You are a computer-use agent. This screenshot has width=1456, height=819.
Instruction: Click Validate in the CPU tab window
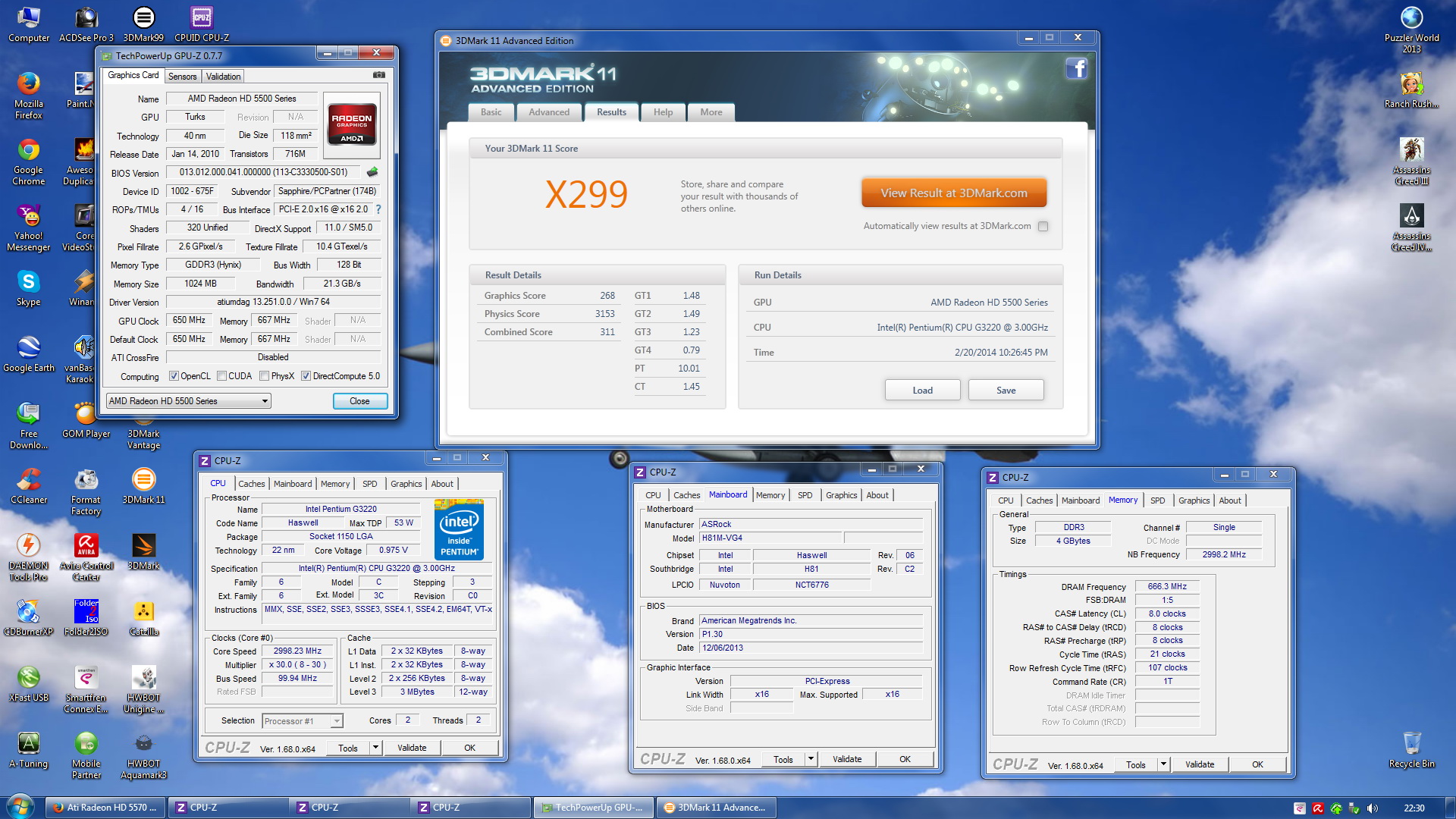pyautogui.click(x=412, y=748)
